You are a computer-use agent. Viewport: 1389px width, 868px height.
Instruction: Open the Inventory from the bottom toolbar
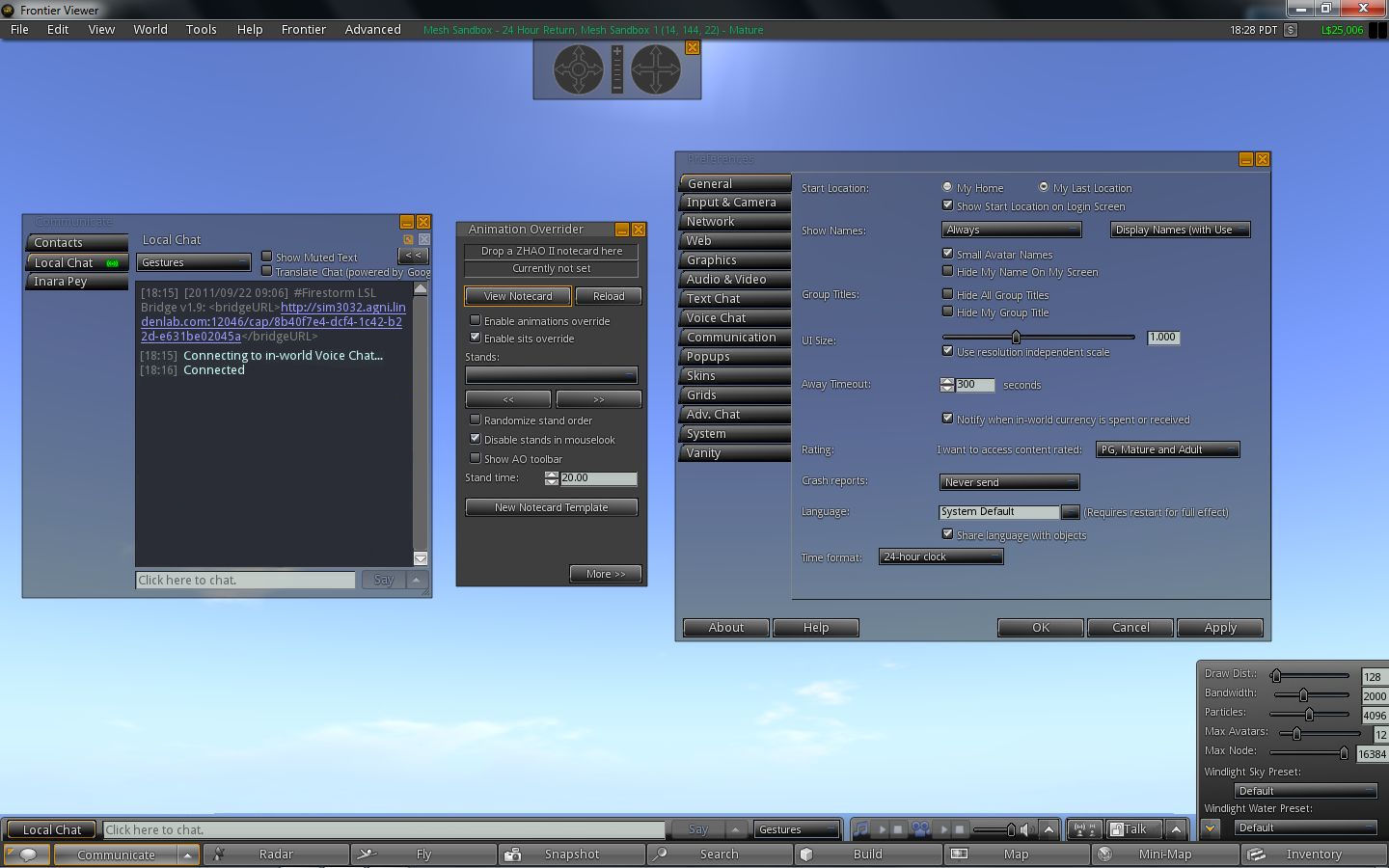(1312, 854)
